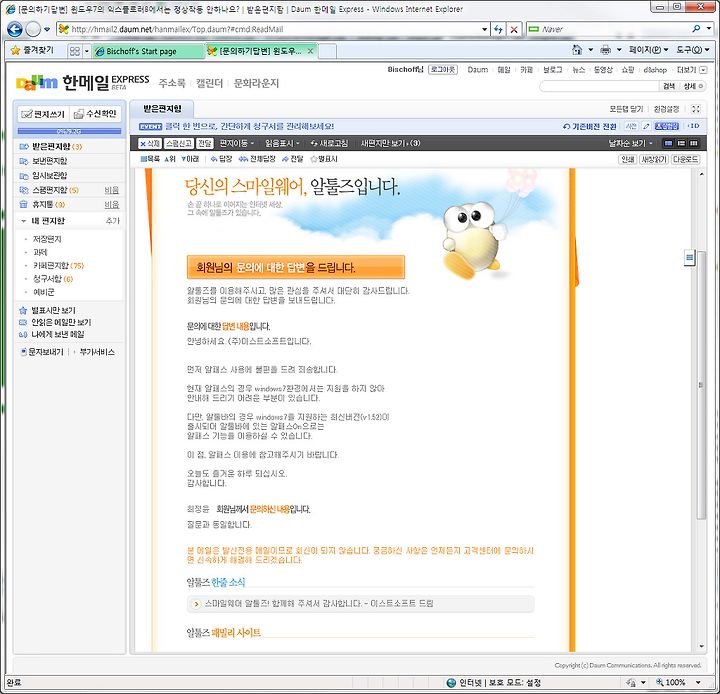The height and width of the screenshot is (694, 720).
Task: Open the 카페 link in top bar
Action: (x=526, y=69)
